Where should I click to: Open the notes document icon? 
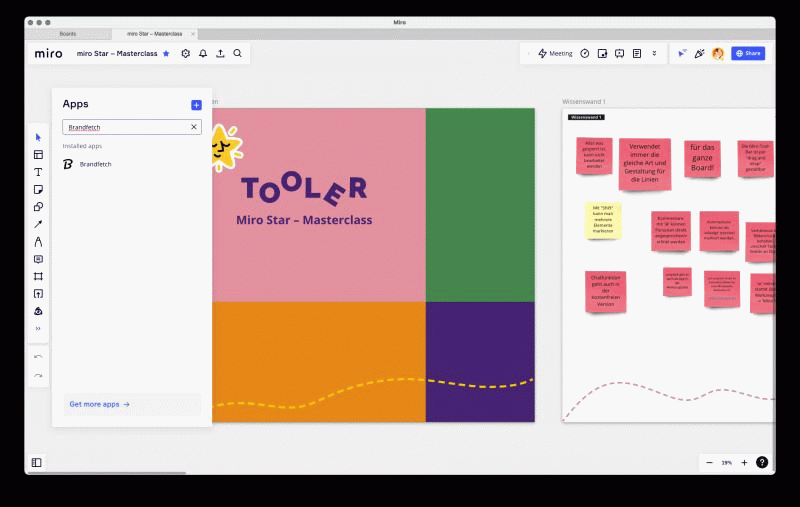(637, 54)
